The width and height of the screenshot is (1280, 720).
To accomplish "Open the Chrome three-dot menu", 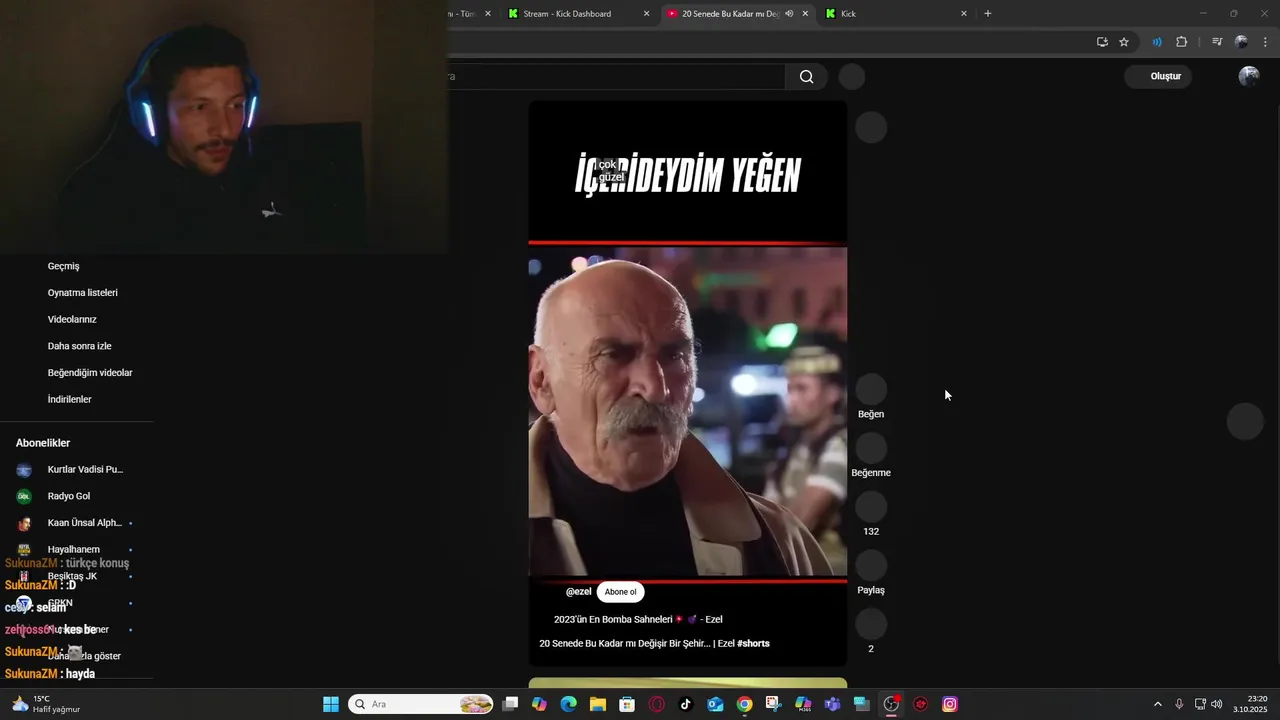I will tap(1265, 42).
